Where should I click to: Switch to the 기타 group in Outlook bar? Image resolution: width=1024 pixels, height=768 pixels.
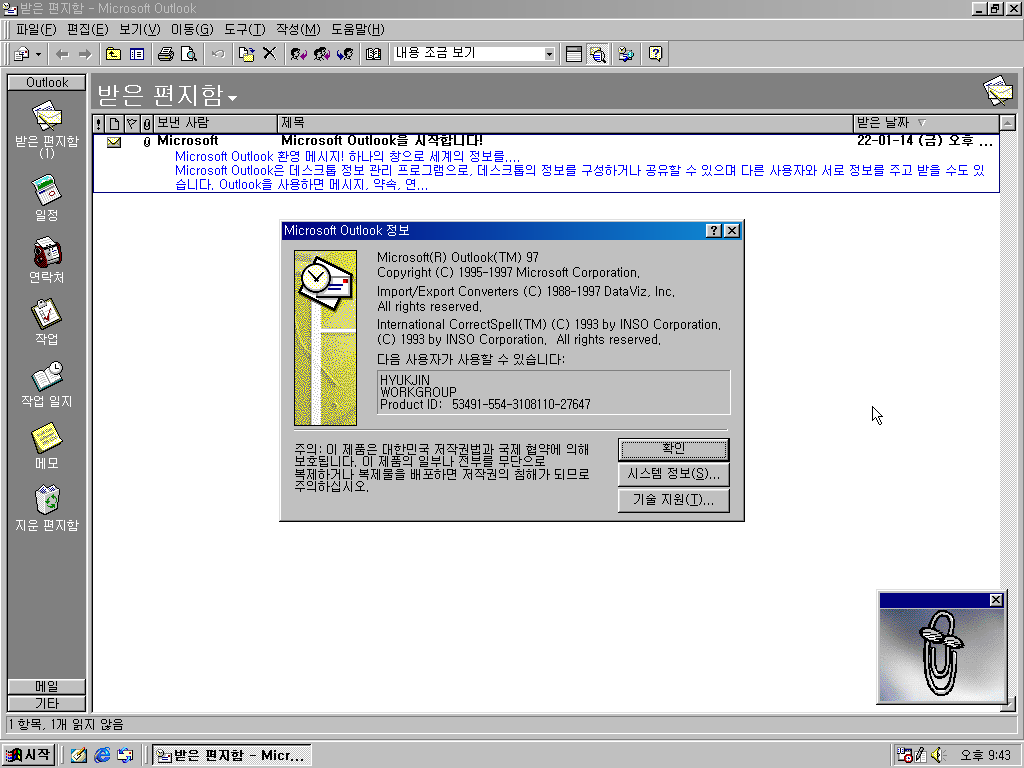(x=46, y=703)
